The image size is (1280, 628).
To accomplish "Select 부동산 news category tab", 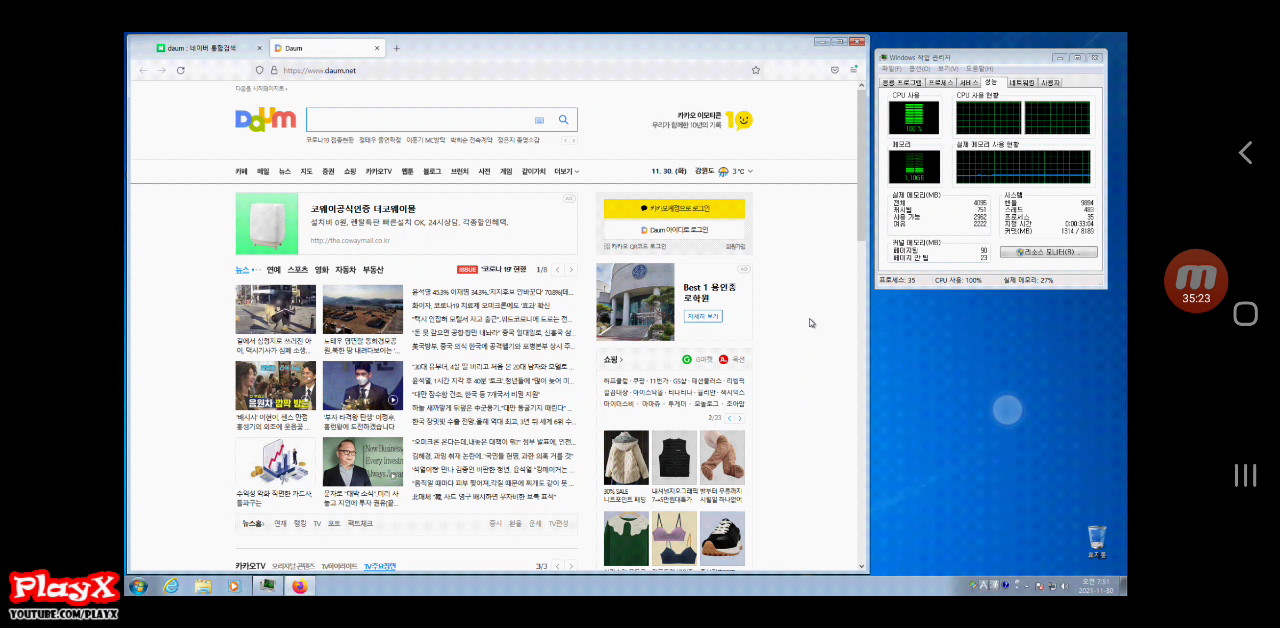I will tap(373, 270).
